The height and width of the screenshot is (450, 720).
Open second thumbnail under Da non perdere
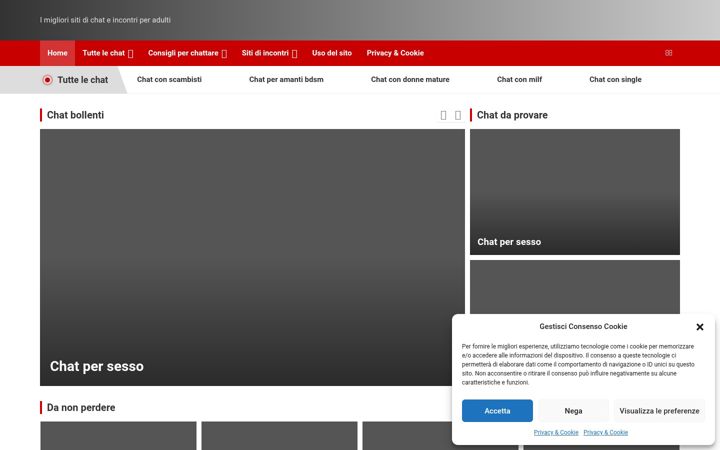(279, 436)
